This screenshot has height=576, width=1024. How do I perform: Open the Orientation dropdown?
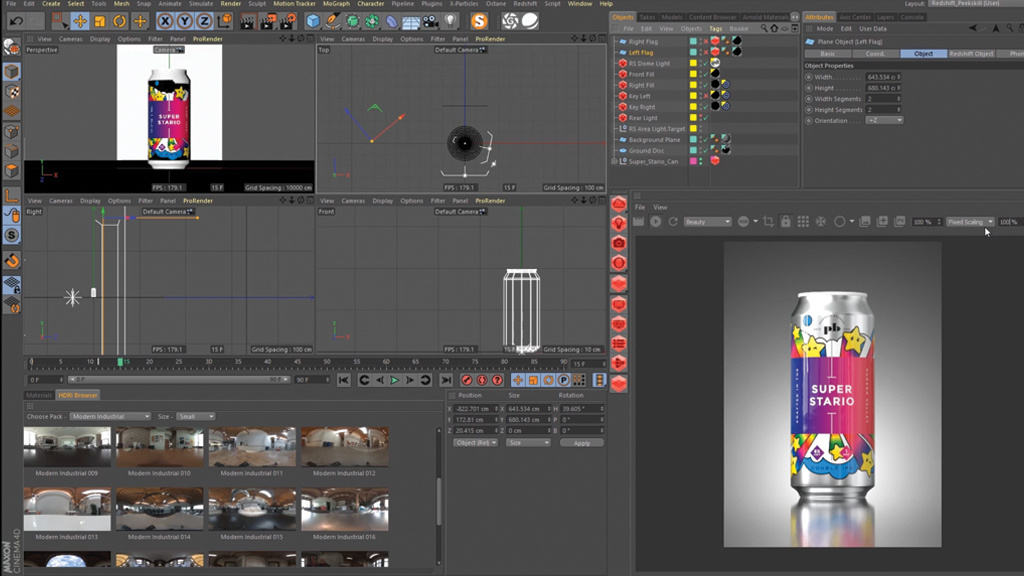[x=884, y=120]
